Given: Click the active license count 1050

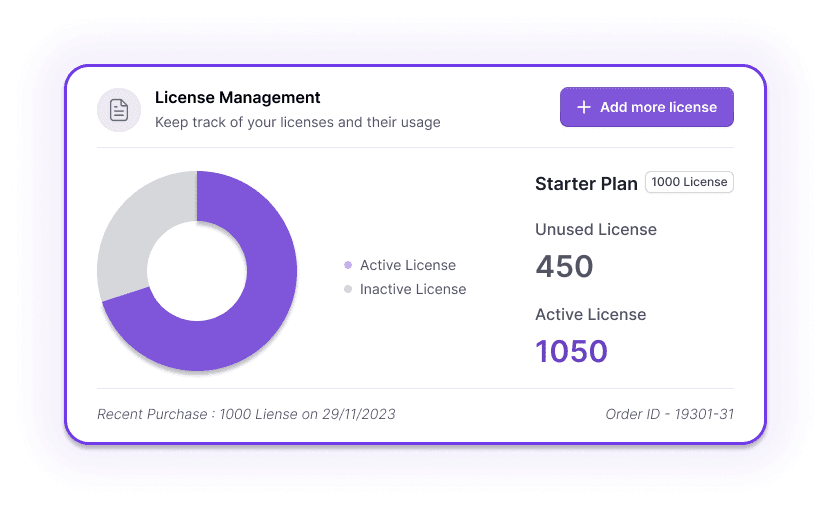Looking at the screenshot, I should coord(571,352).
